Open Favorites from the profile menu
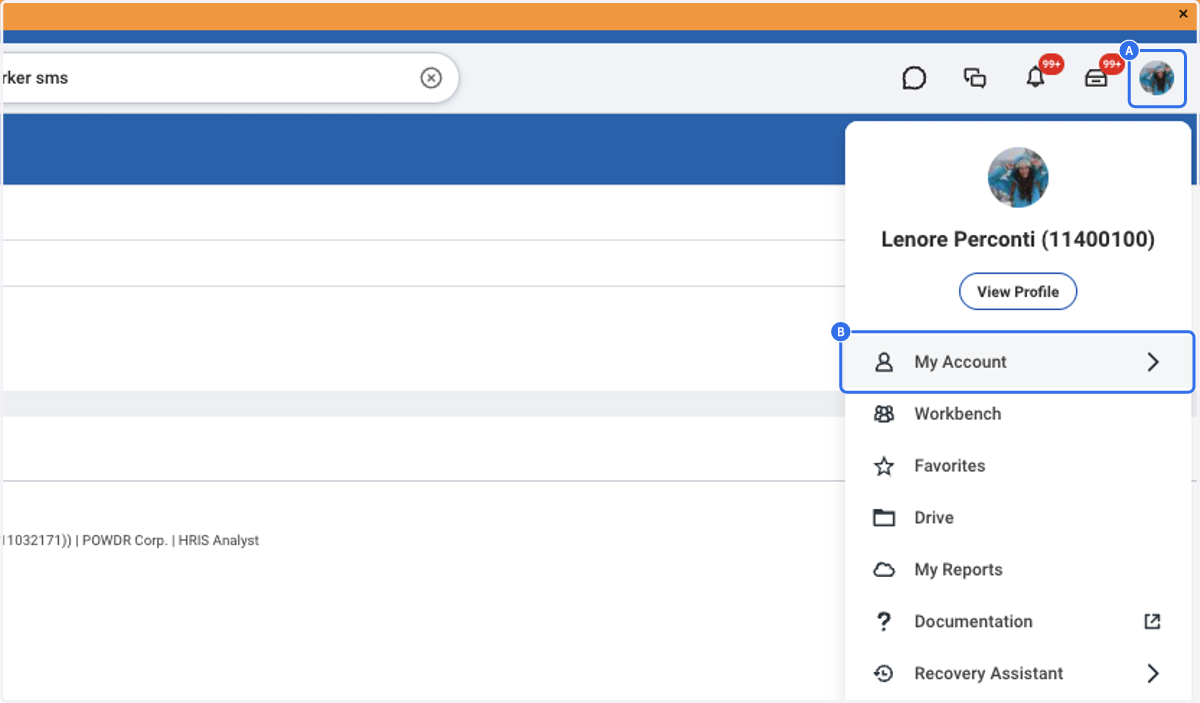The image size is (1200, 703). [1018, 466]
